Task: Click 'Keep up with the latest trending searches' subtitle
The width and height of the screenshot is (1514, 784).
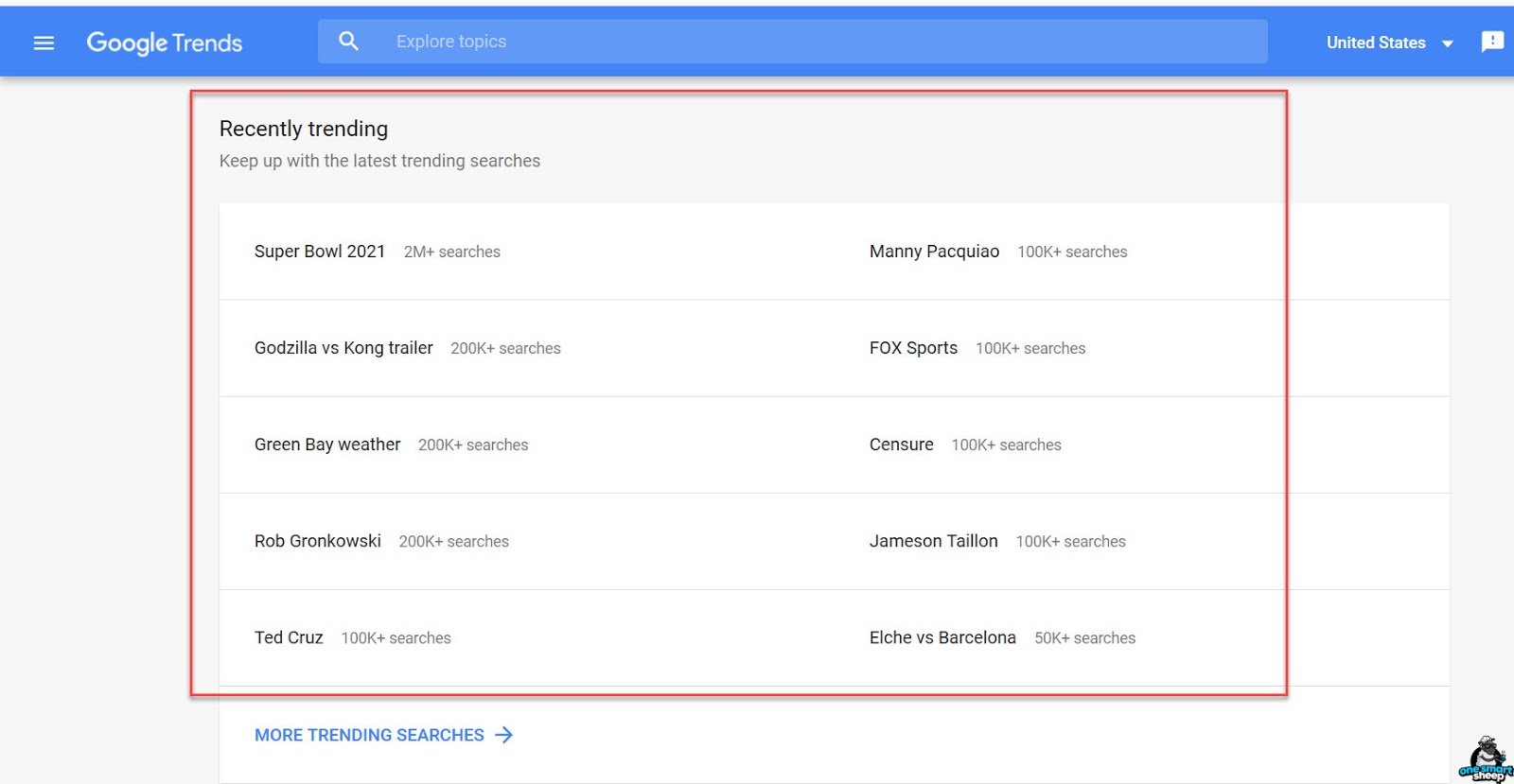Action: (x=379, y=161)
